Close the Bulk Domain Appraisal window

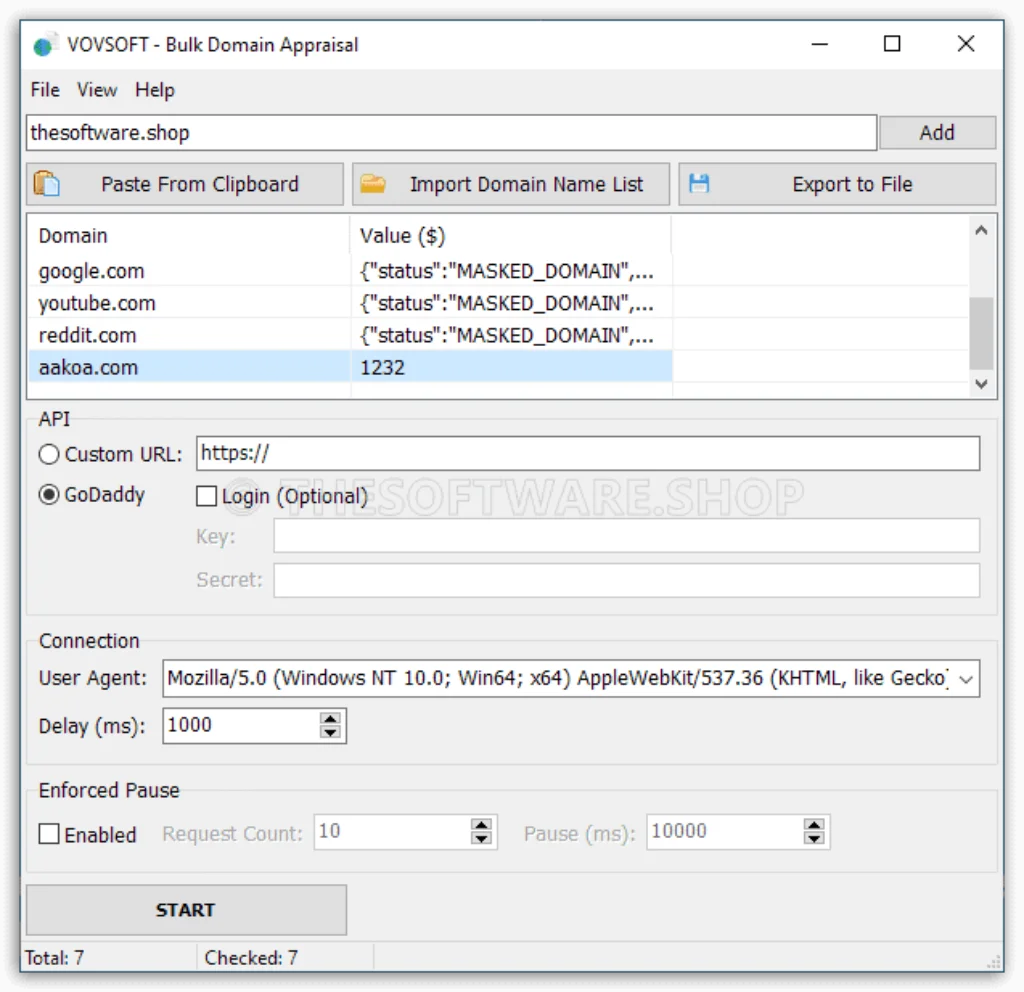[x=966, y=44]
